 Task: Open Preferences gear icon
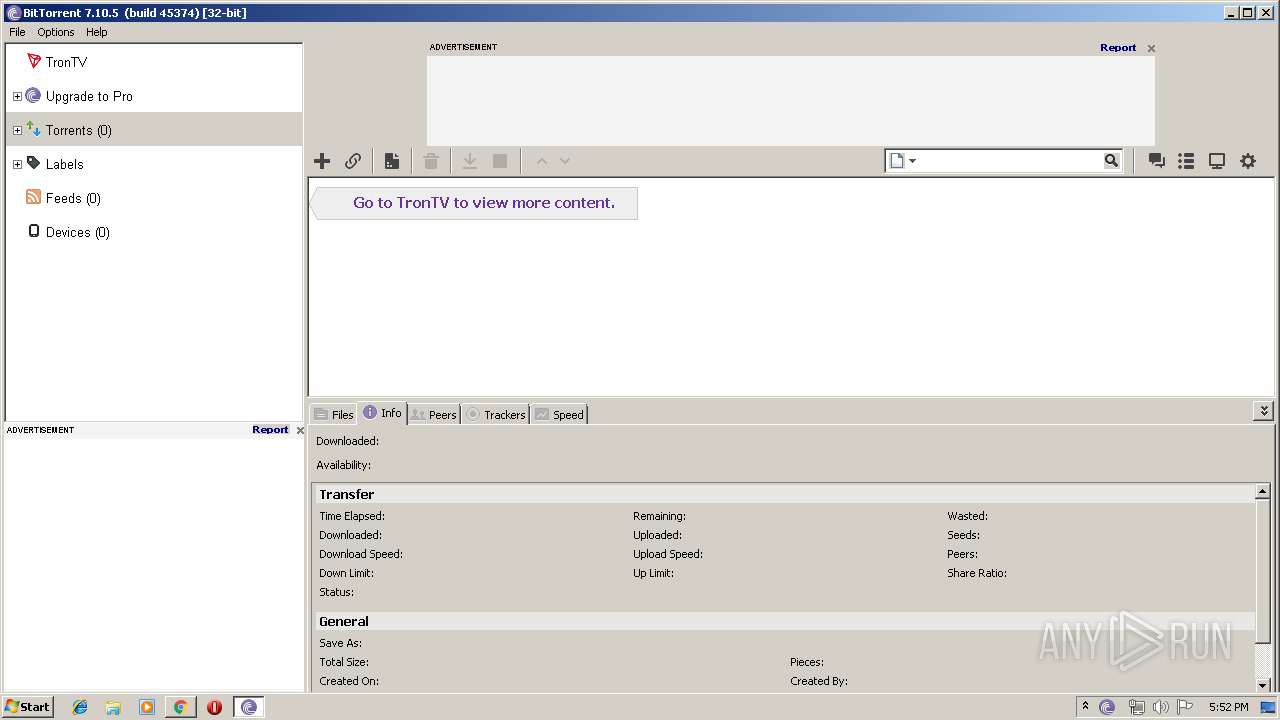pyautogui.click(x=1248, y=161)
